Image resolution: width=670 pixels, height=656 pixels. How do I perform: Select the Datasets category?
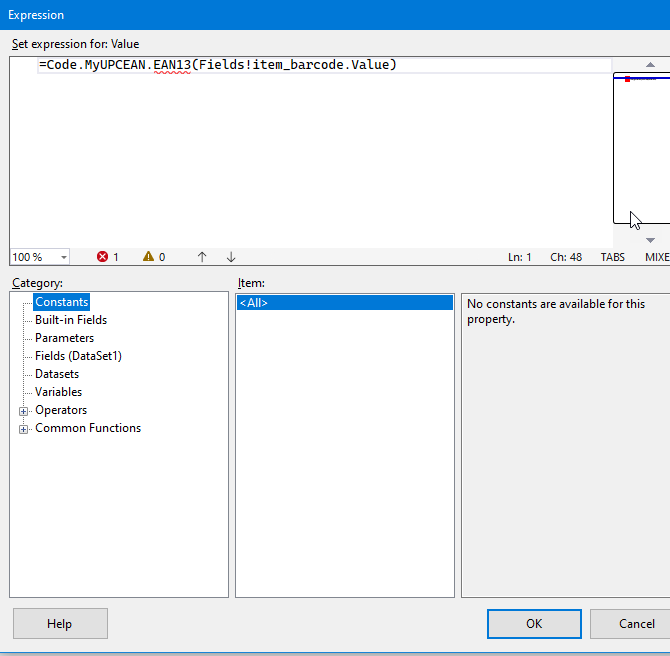pyautogui.click(x=57, y=374)
